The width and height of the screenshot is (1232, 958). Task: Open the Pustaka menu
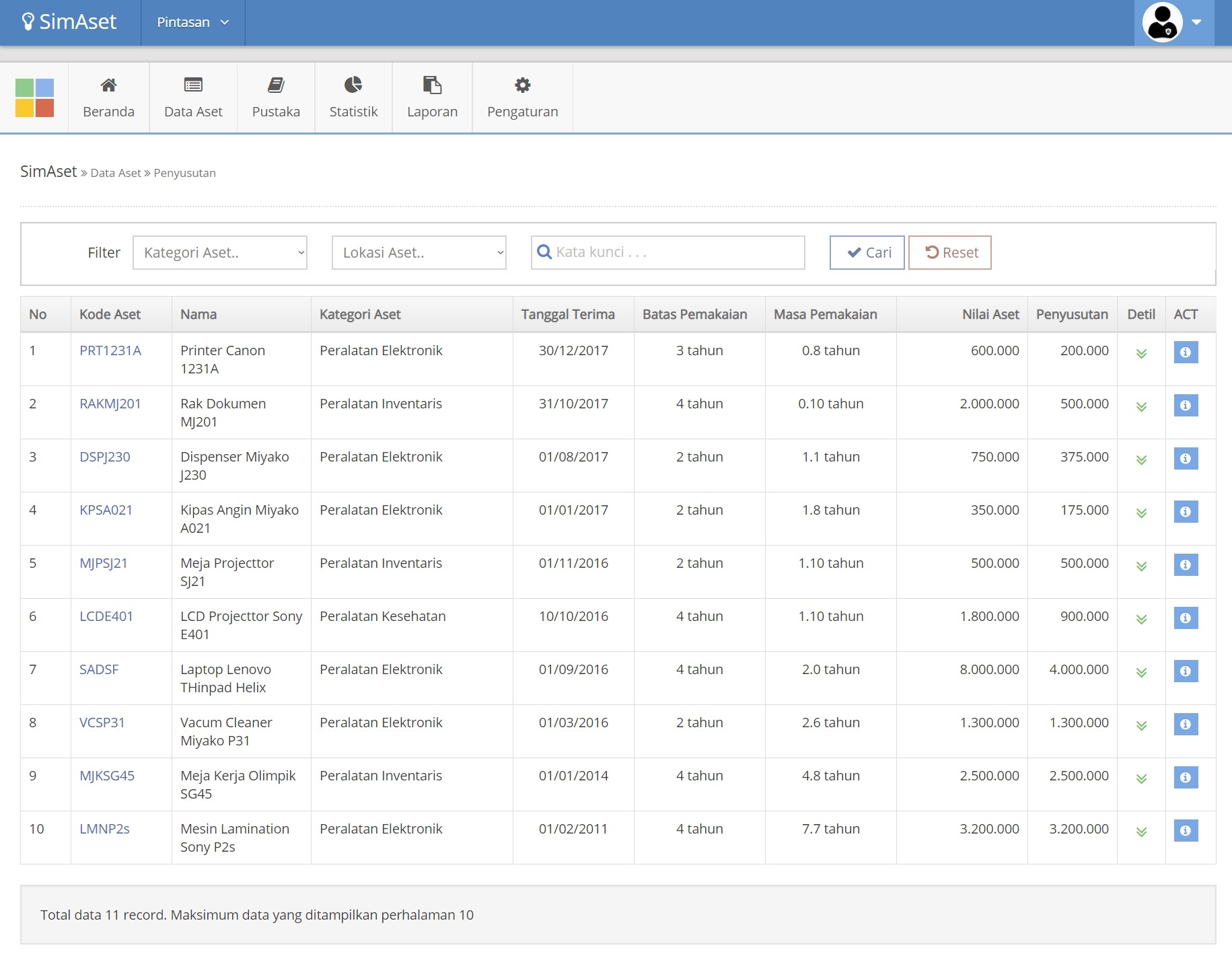[x=276, y=98]
